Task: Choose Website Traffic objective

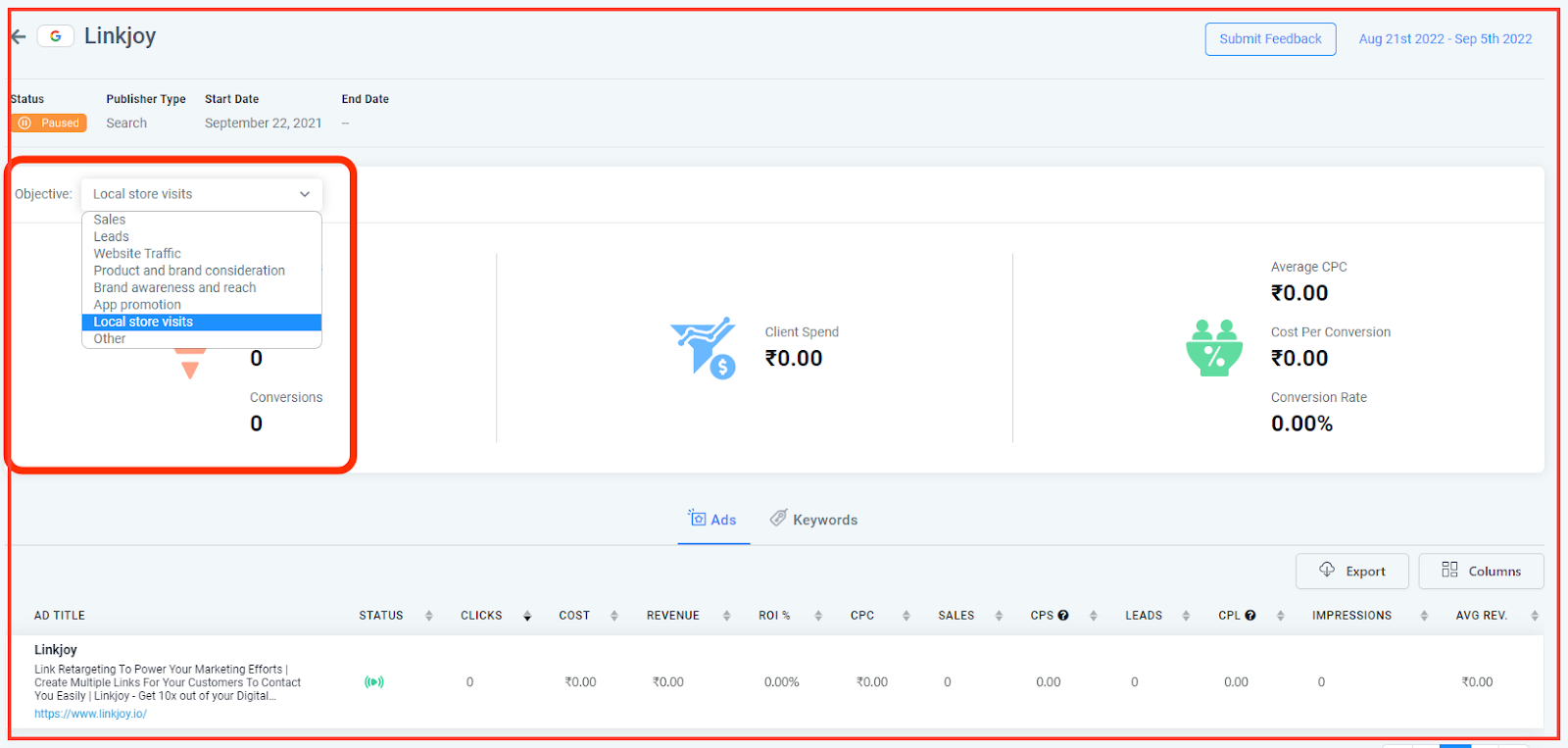Action: click(202, 253)
